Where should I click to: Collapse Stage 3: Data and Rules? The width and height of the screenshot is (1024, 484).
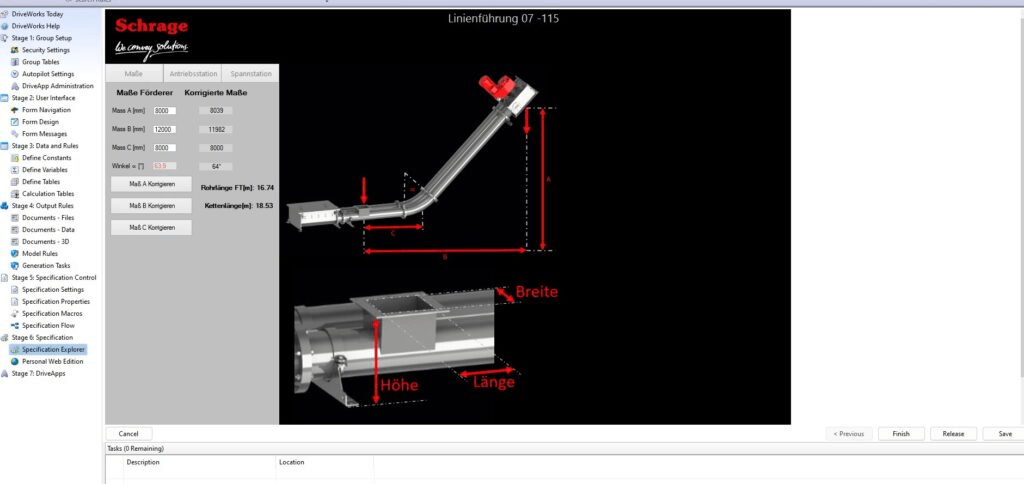(x=4, y=146)
